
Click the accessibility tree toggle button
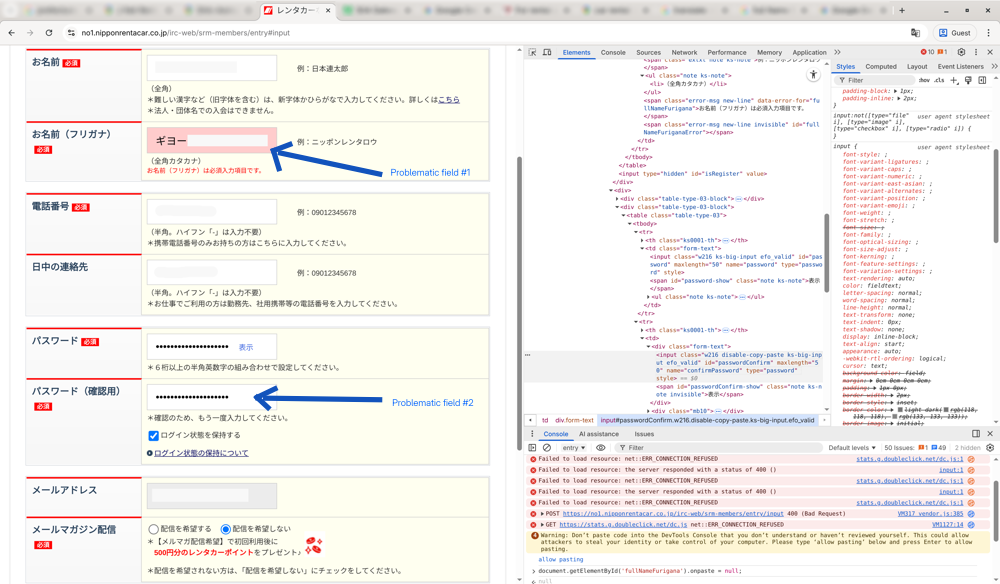[813, 75]
